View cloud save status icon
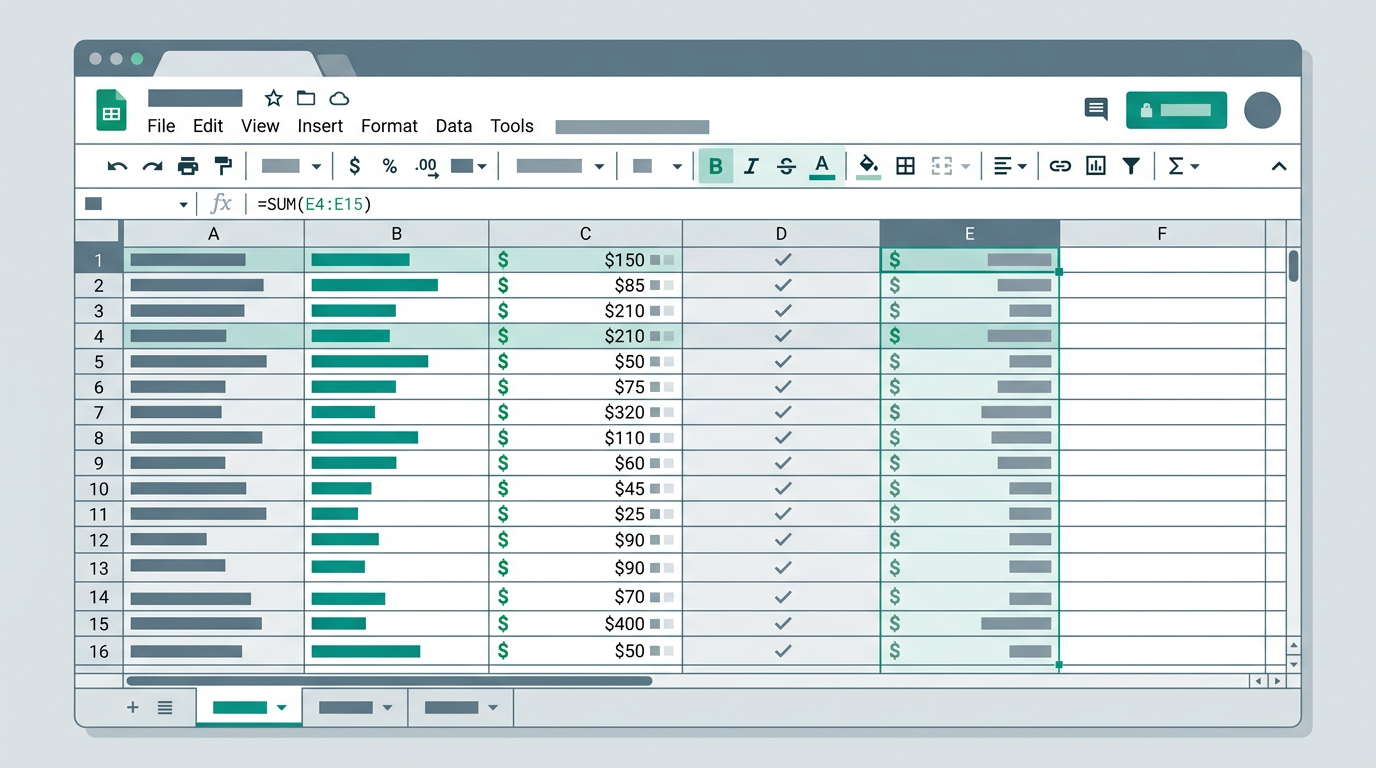Screen dimensions: 1376x768 (339, 98)
